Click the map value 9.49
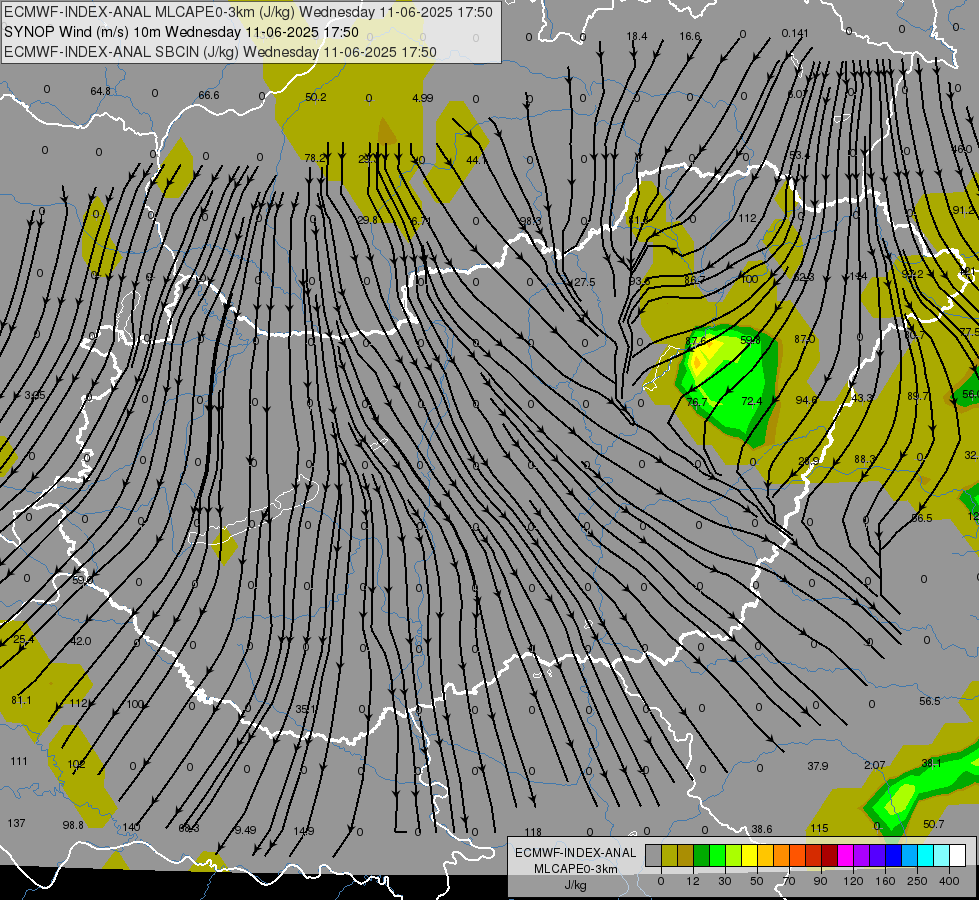Image resolution: width=979 pixels, height=900 pixels. coord(245,830)
